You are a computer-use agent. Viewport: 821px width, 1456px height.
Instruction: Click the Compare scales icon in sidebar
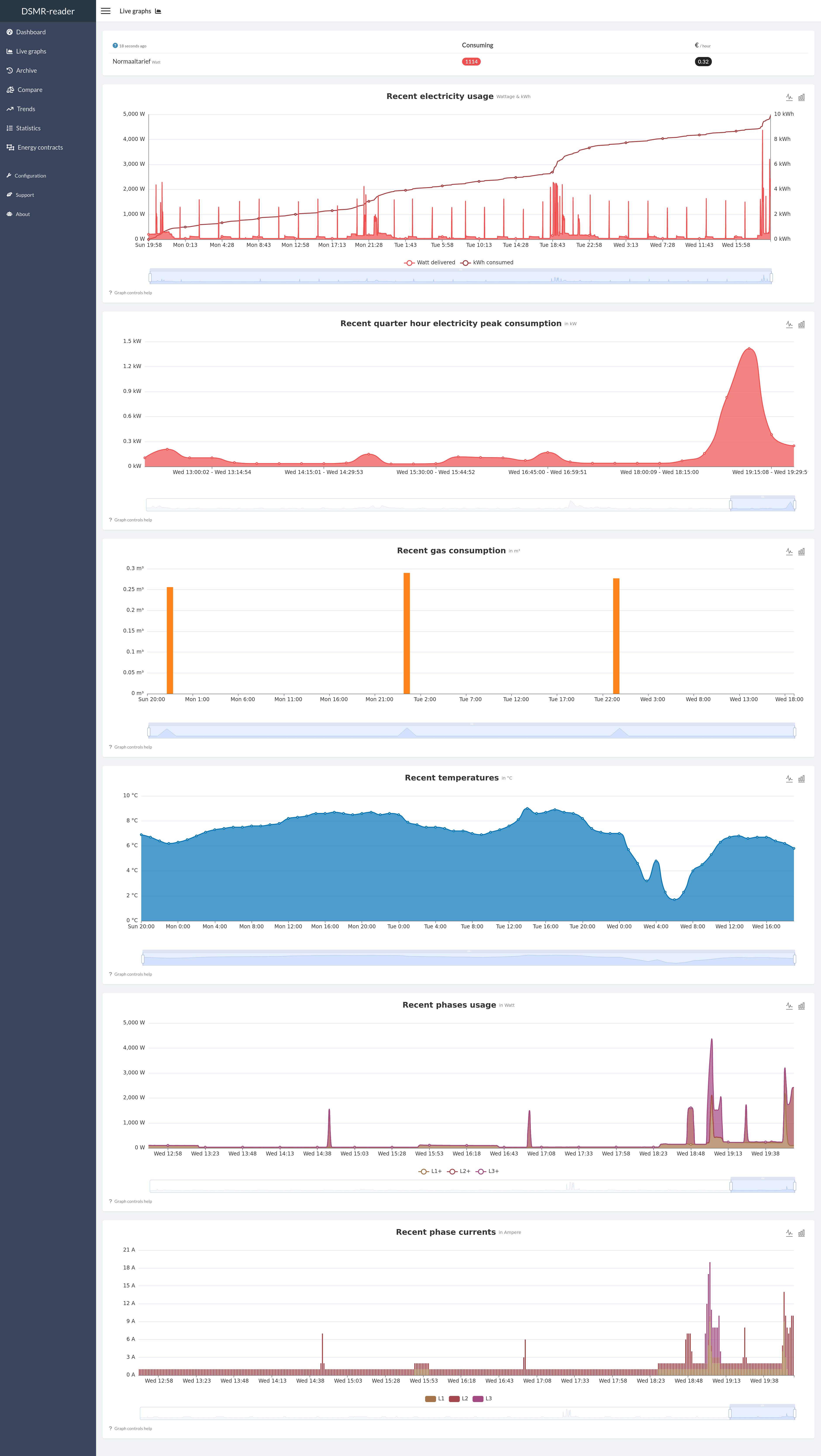(x=10, y=90)
